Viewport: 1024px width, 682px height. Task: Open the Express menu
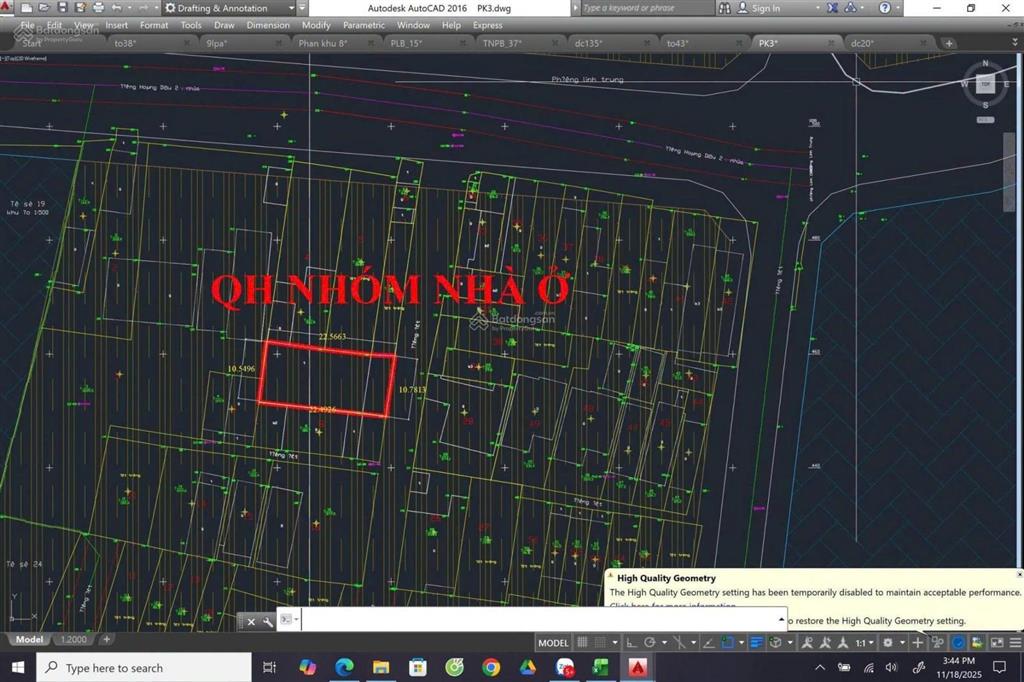(488, 25)
